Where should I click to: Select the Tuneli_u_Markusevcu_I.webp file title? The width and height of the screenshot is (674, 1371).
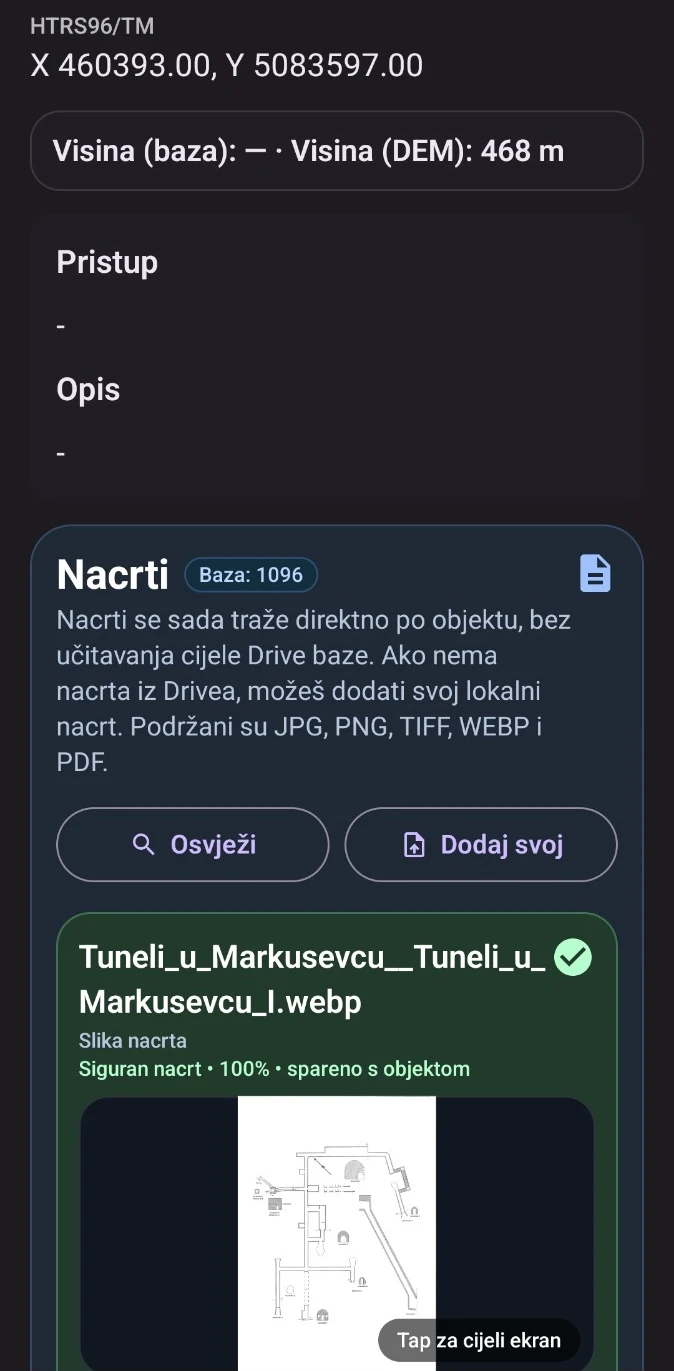point(315,979)
